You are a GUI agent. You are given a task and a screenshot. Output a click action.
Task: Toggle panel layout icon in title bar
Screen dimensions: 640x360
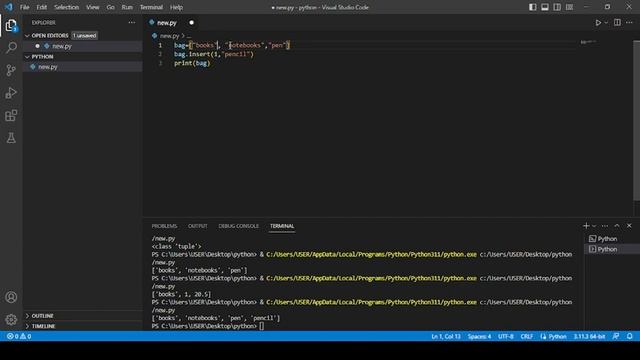[x=545, y=7]
